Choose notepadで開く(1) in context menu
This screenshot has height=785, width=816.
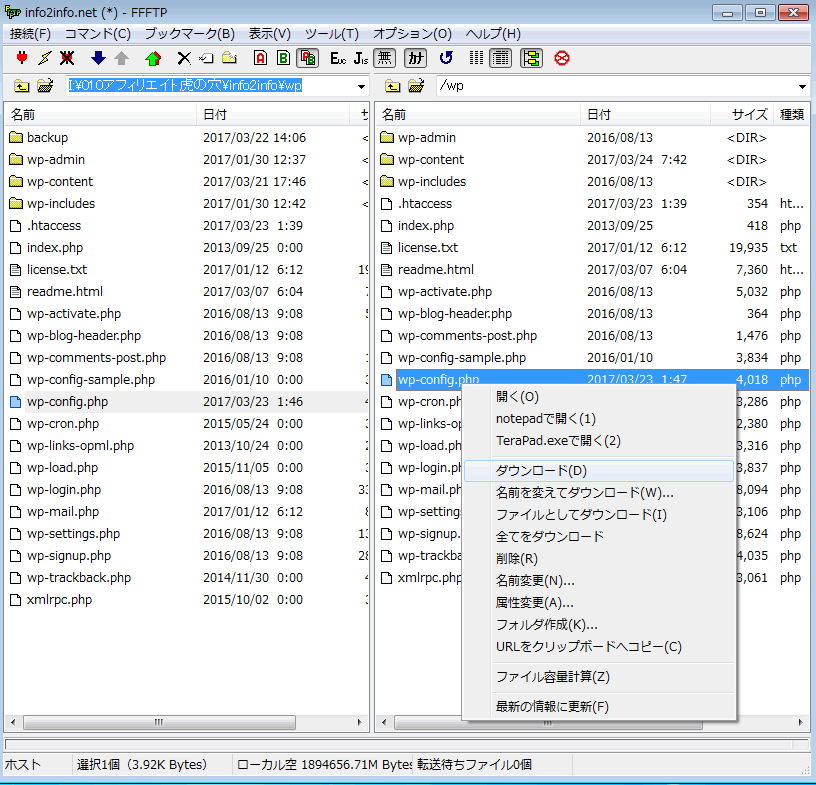tap(599, 419)
